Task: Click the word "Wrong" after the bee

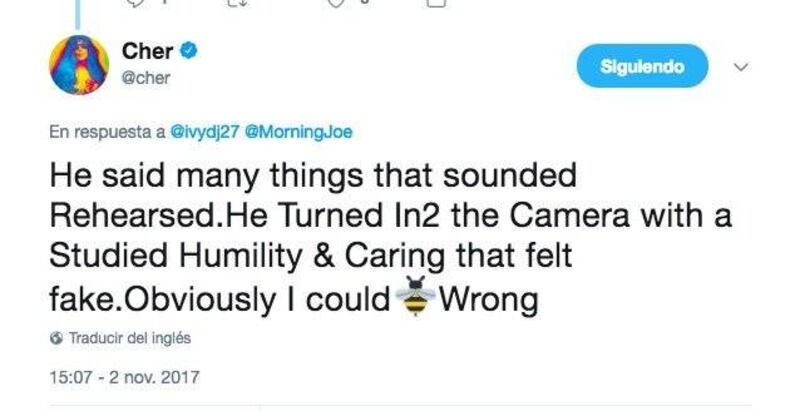Action: 491,299
